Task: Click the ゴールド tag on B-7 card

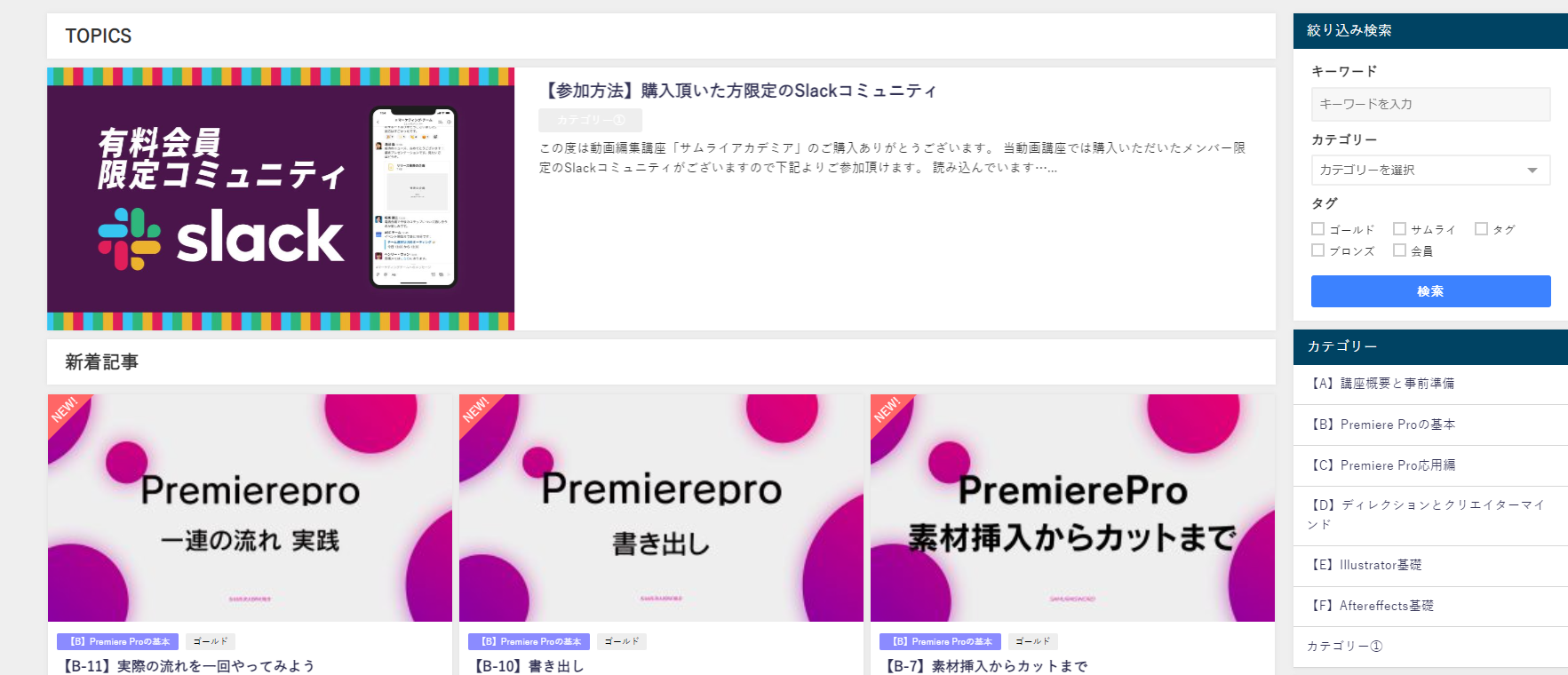Action: tap(1033, 641)
